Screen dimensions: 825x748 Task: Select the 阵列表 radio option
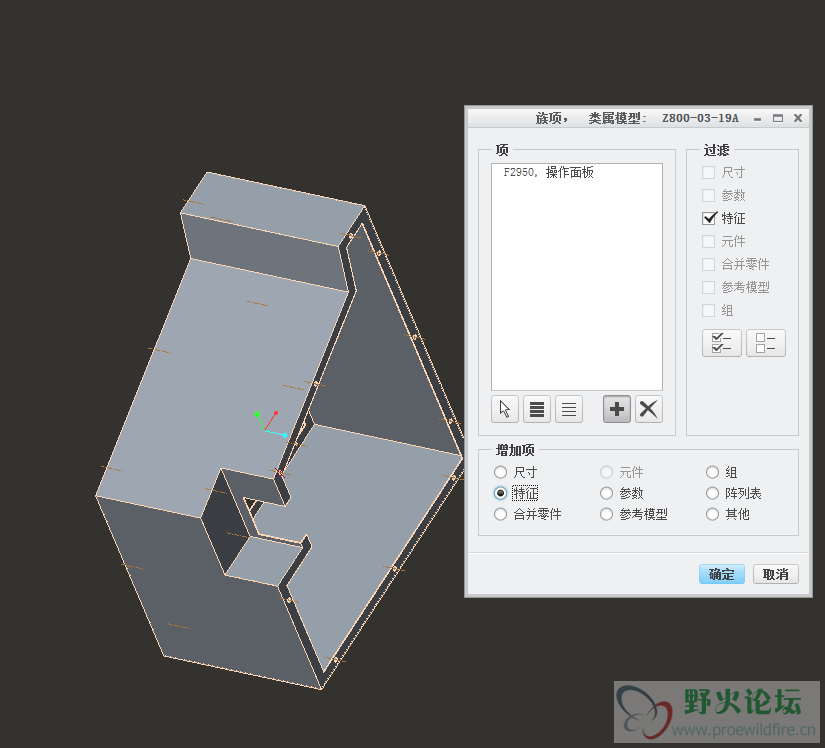(712, 493)
